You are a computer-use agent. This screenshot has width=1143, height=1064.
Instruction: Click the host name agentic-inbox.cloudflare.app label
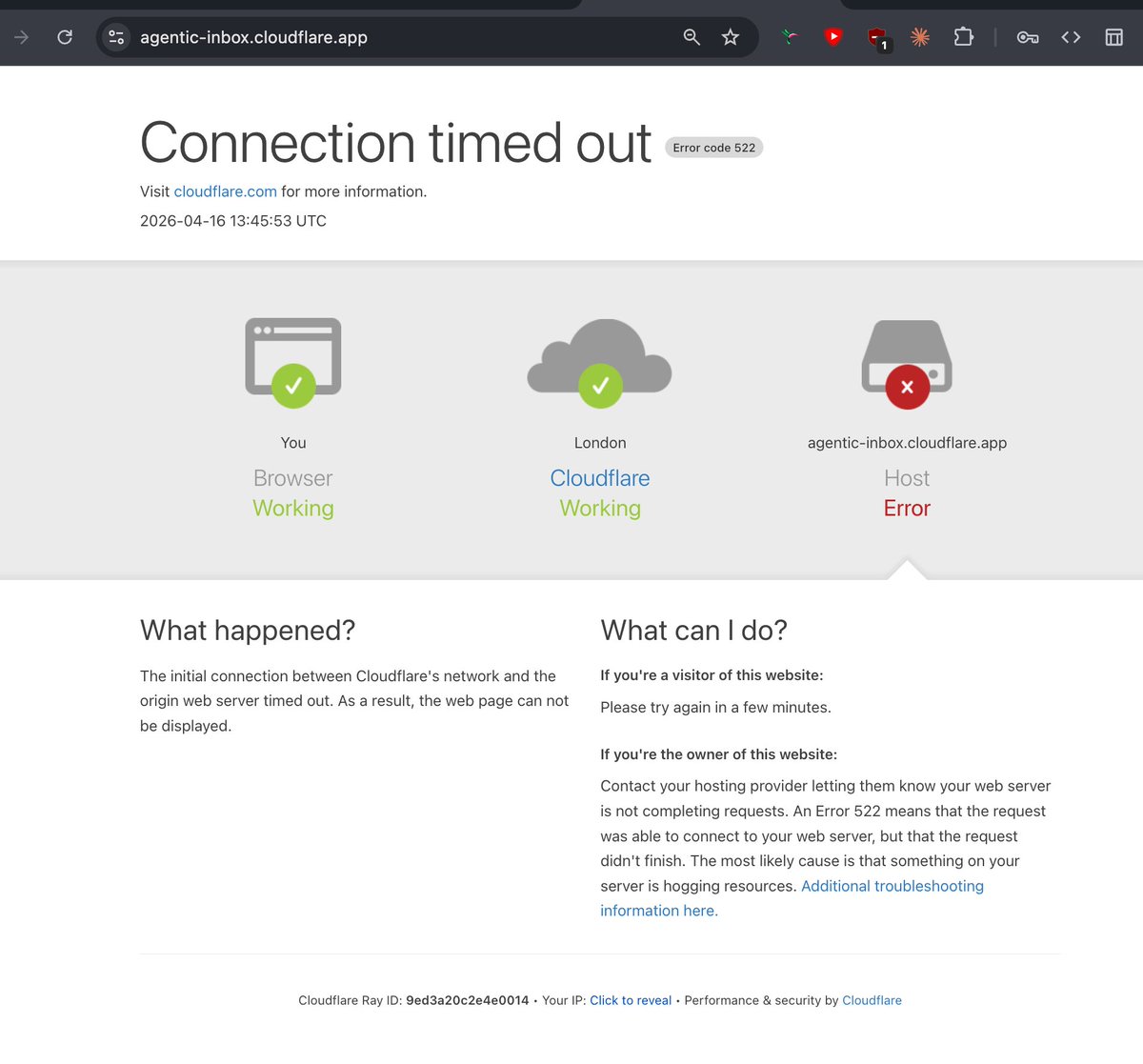tap(907, 443)
